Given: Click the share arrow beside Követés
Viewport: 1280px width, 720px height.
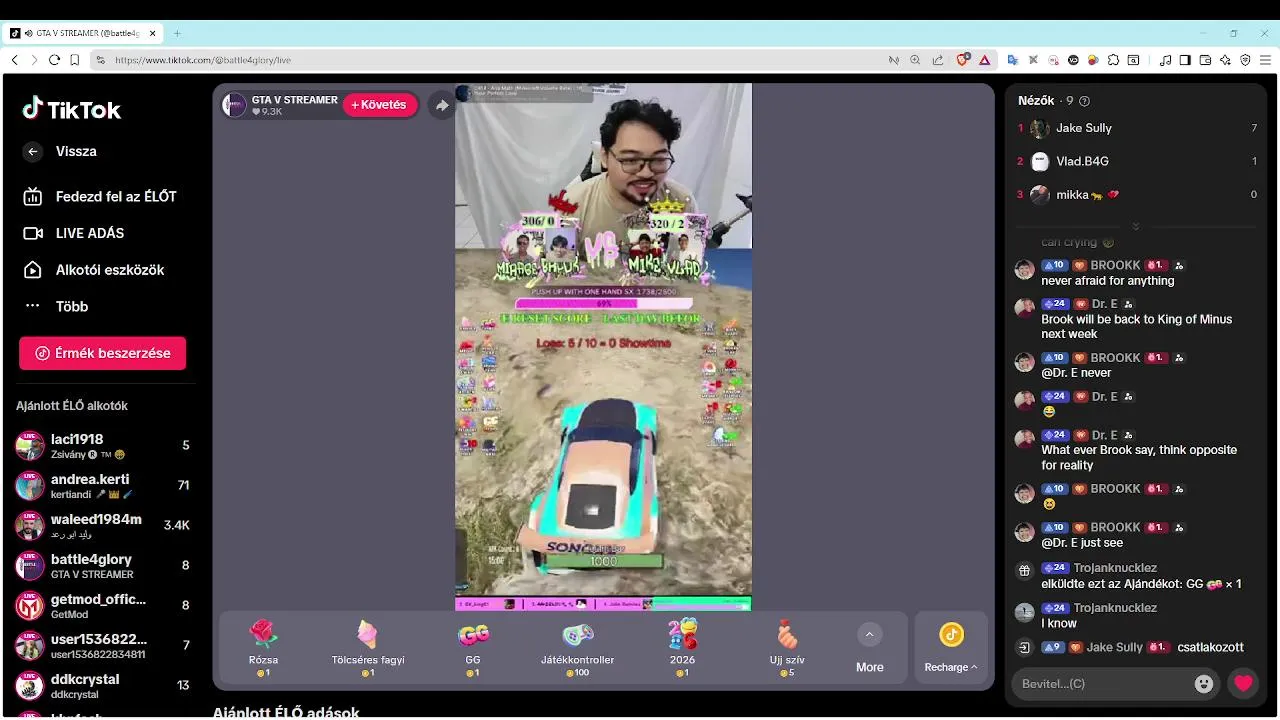Looking at the screenshot, I should (x=442, y=105).
